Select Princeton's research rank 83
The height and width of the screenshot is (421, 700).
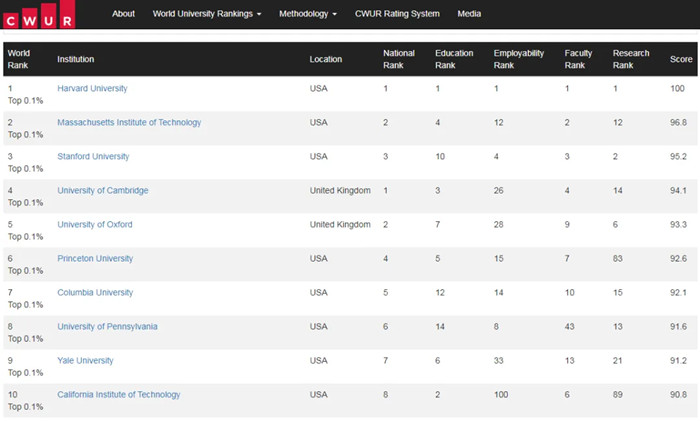click(x=617, y=258)
